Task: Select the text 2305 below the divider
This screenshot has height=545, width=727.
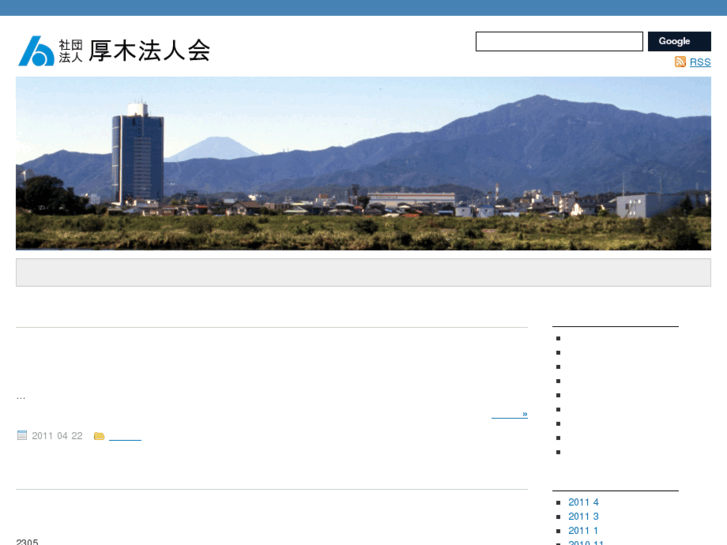Action: tap(27, 542)
